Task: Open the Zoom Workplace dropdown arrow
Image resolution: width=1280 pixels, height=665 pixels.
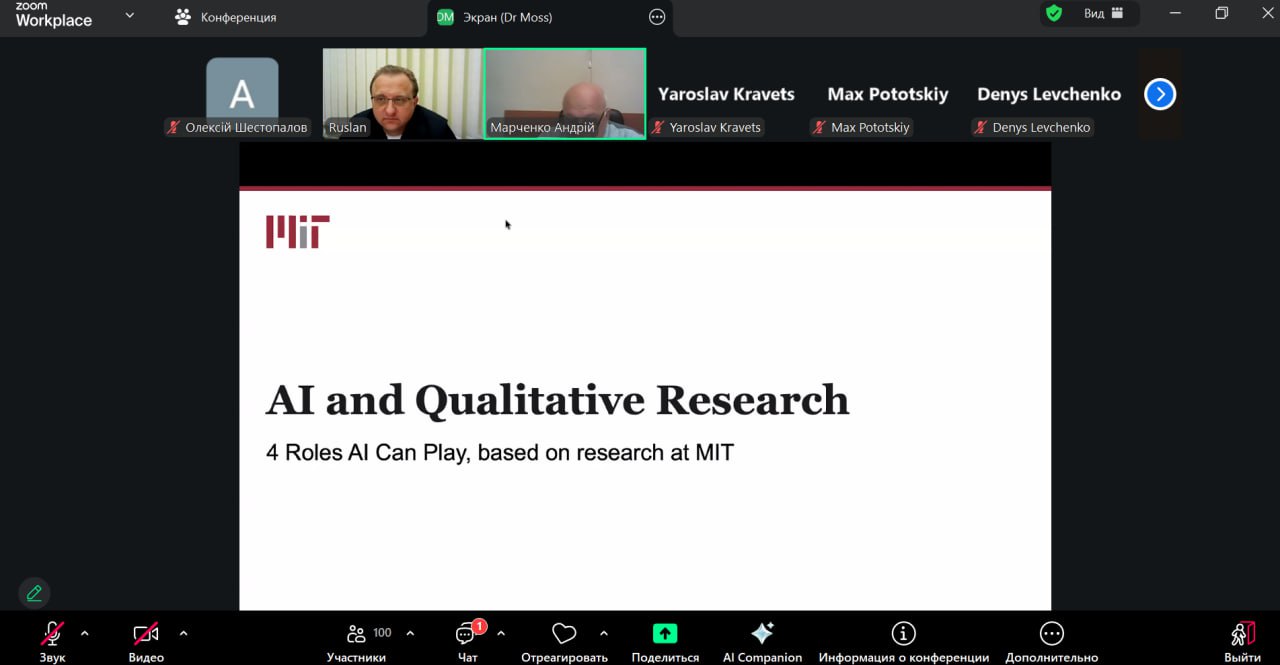Action: [129, 15]
